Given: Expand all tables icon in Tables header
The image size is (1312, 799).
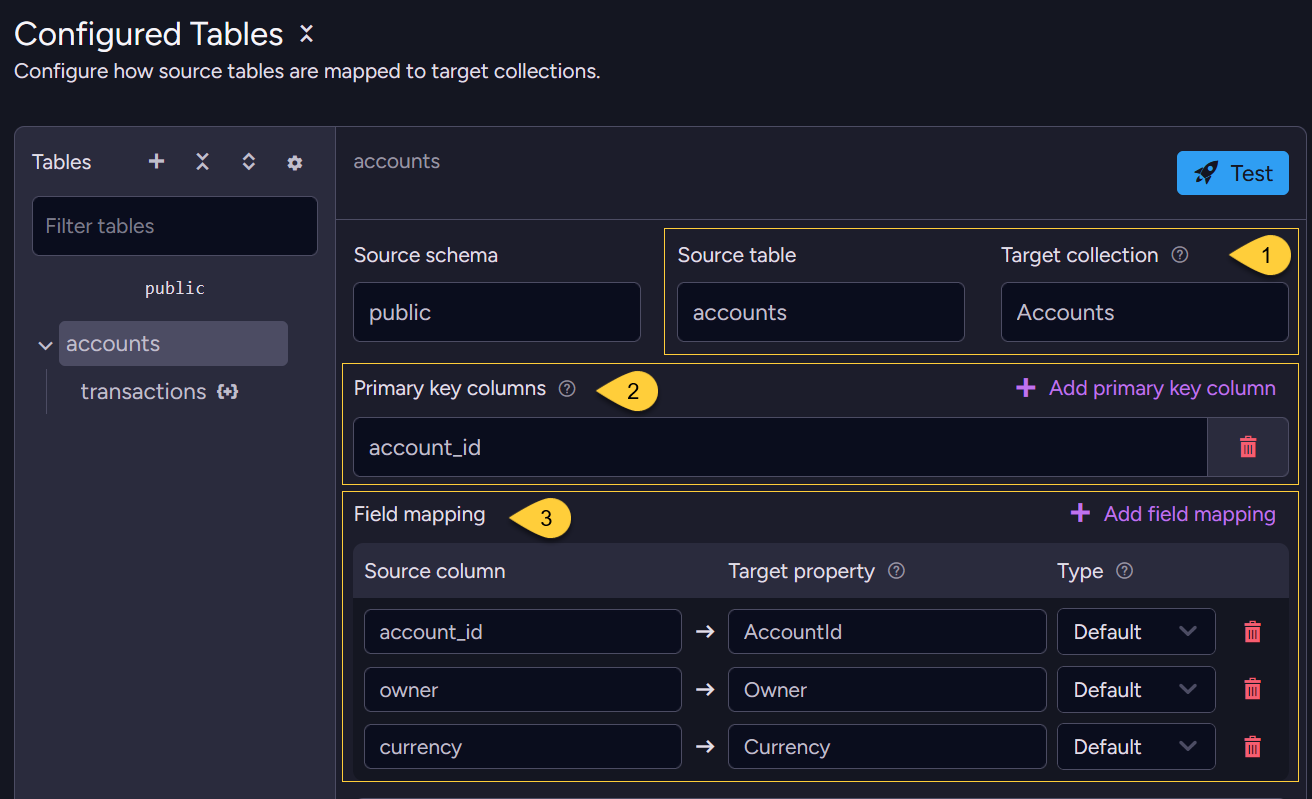Looking at the screenshot, I should (x=249, y=162).
